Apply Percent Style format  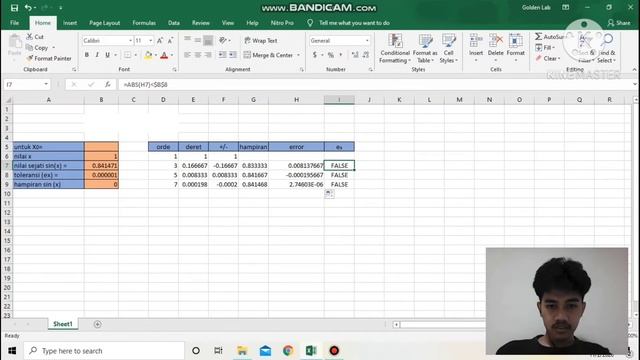coord(331,55)
